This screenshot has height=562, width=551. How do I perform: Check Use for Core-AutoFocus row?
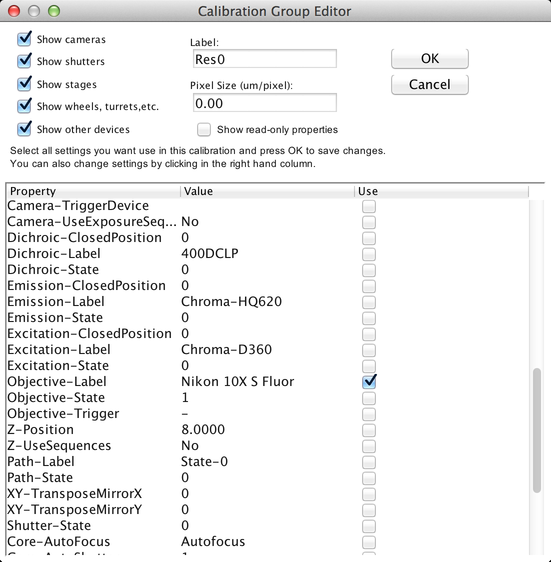369,542
